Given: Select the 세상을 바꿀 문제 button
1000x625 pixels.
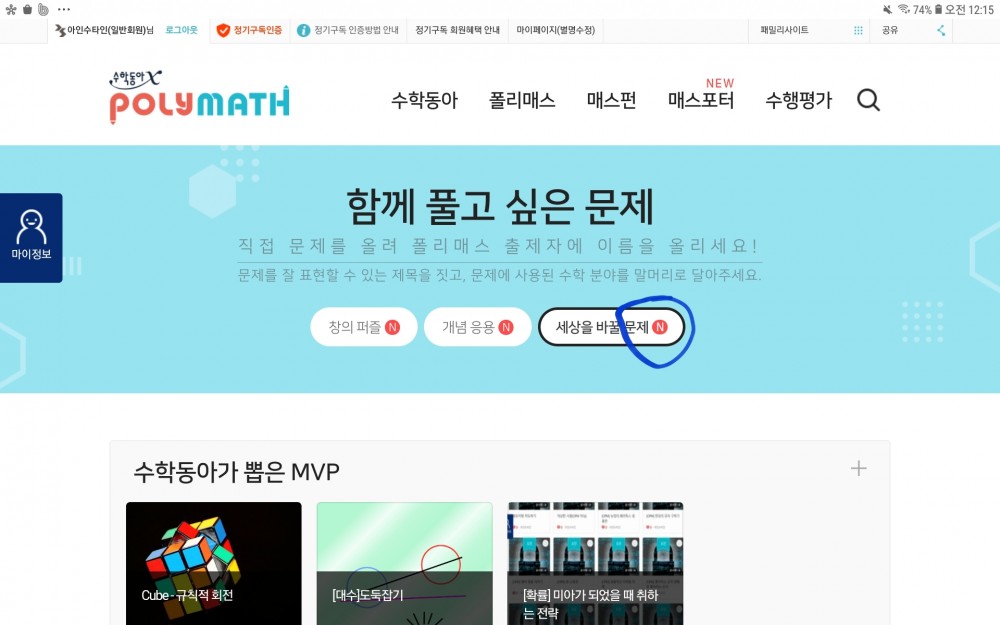Looking at the screenshot, I should [611, 327].
